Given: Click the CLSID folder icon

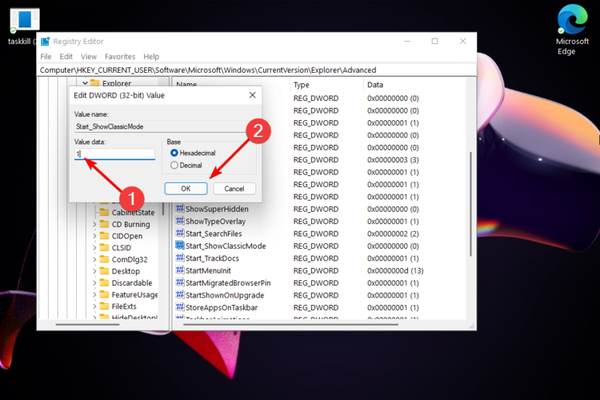Looking at the screenshot, I should (104, 248).
